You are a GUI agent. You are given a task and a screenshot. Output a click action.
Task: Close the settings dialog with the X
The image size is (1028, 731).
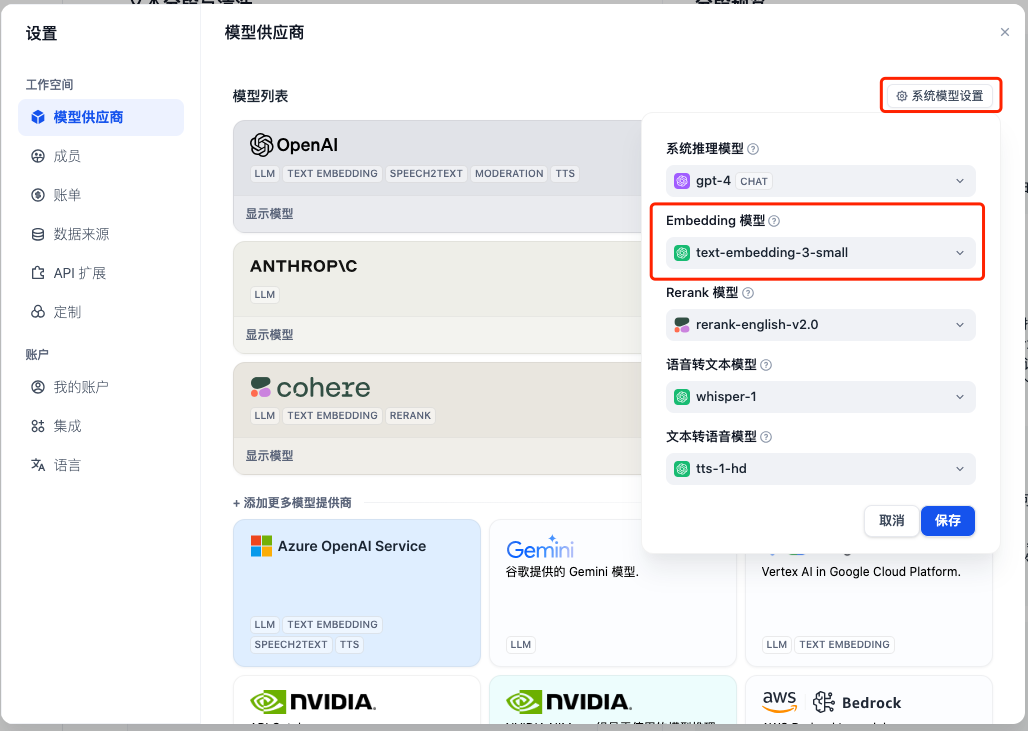[x=1004, y=32]
